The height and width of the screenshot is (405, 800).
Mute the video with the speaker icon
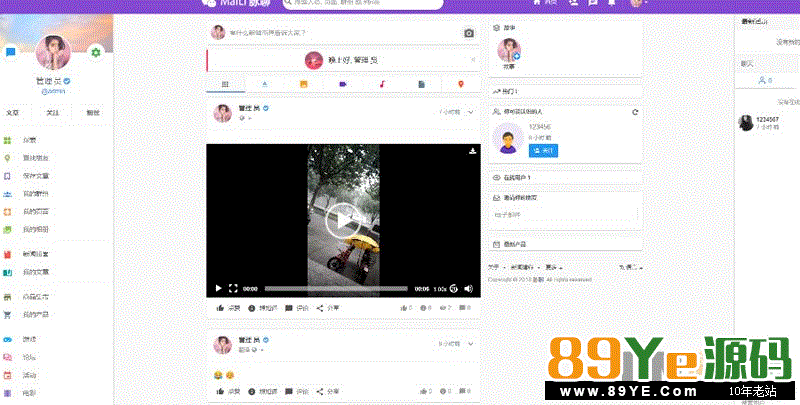coord(471,288)
